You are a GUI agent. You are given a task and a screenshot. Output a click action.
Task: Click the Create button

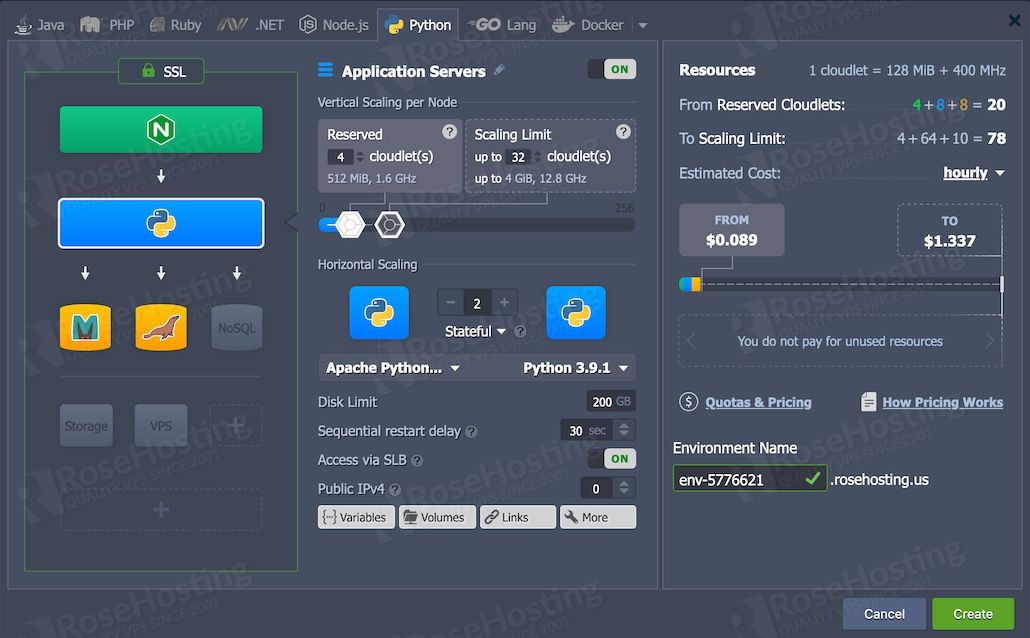coord(973,614)
